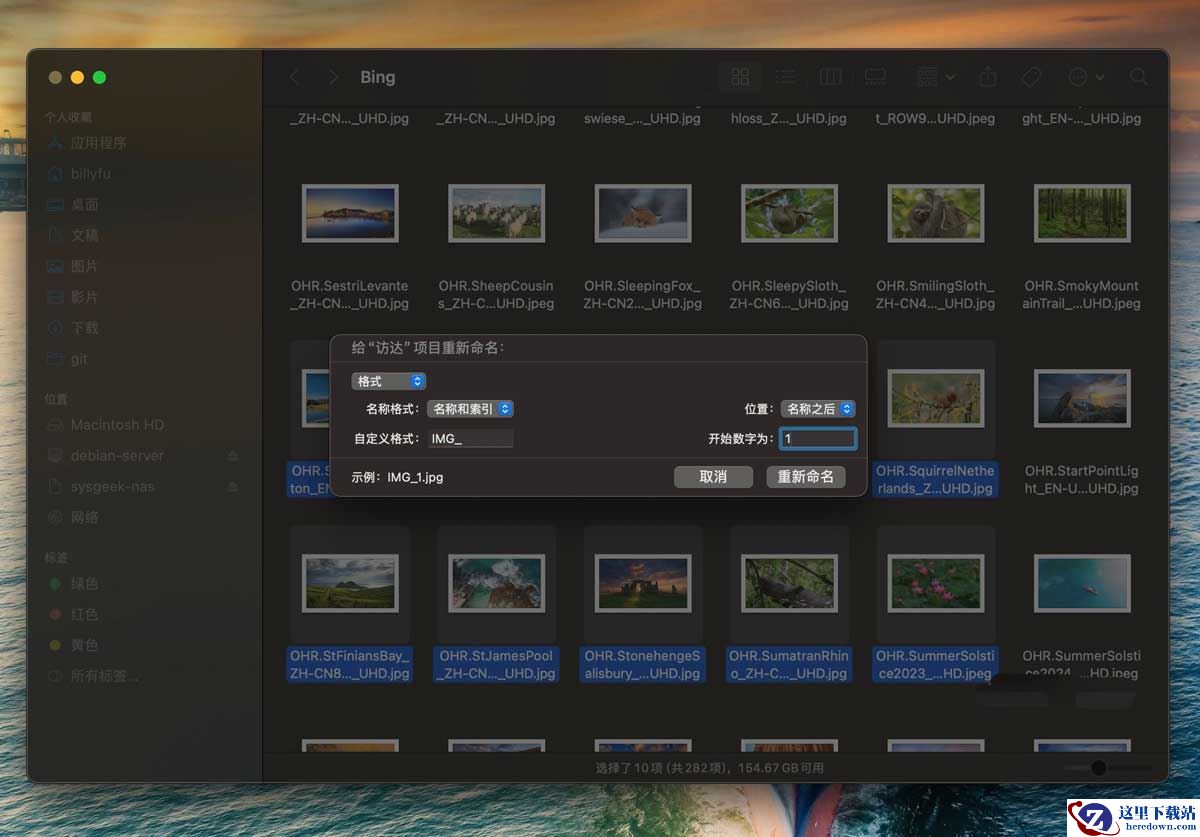Select the OHR.SummerSolstice2023 thumbnail
This screenshot has height=837, width=1200.
(x=935, y=583)
